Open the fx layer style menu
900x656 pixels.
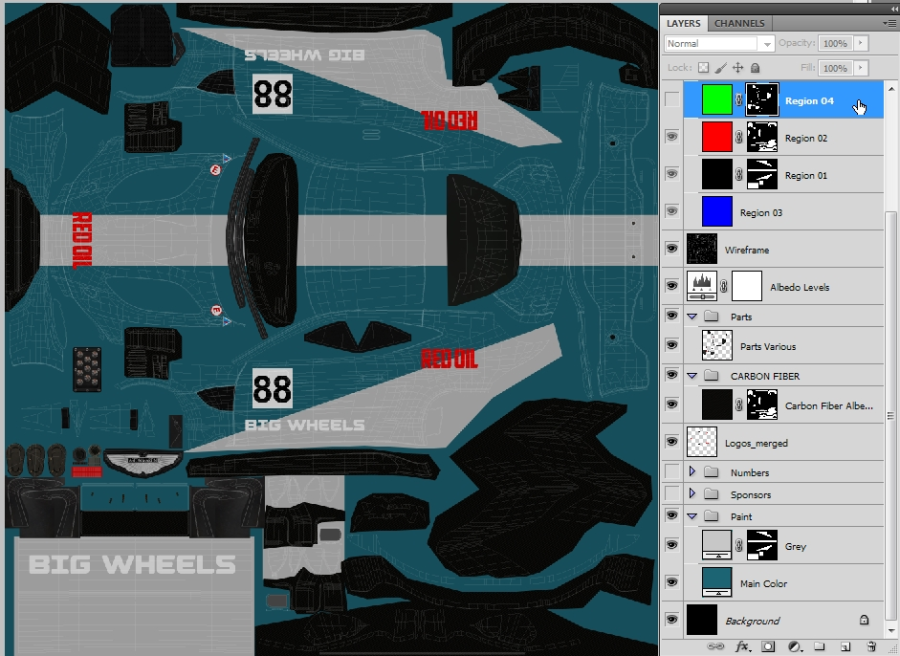(743, 646)
